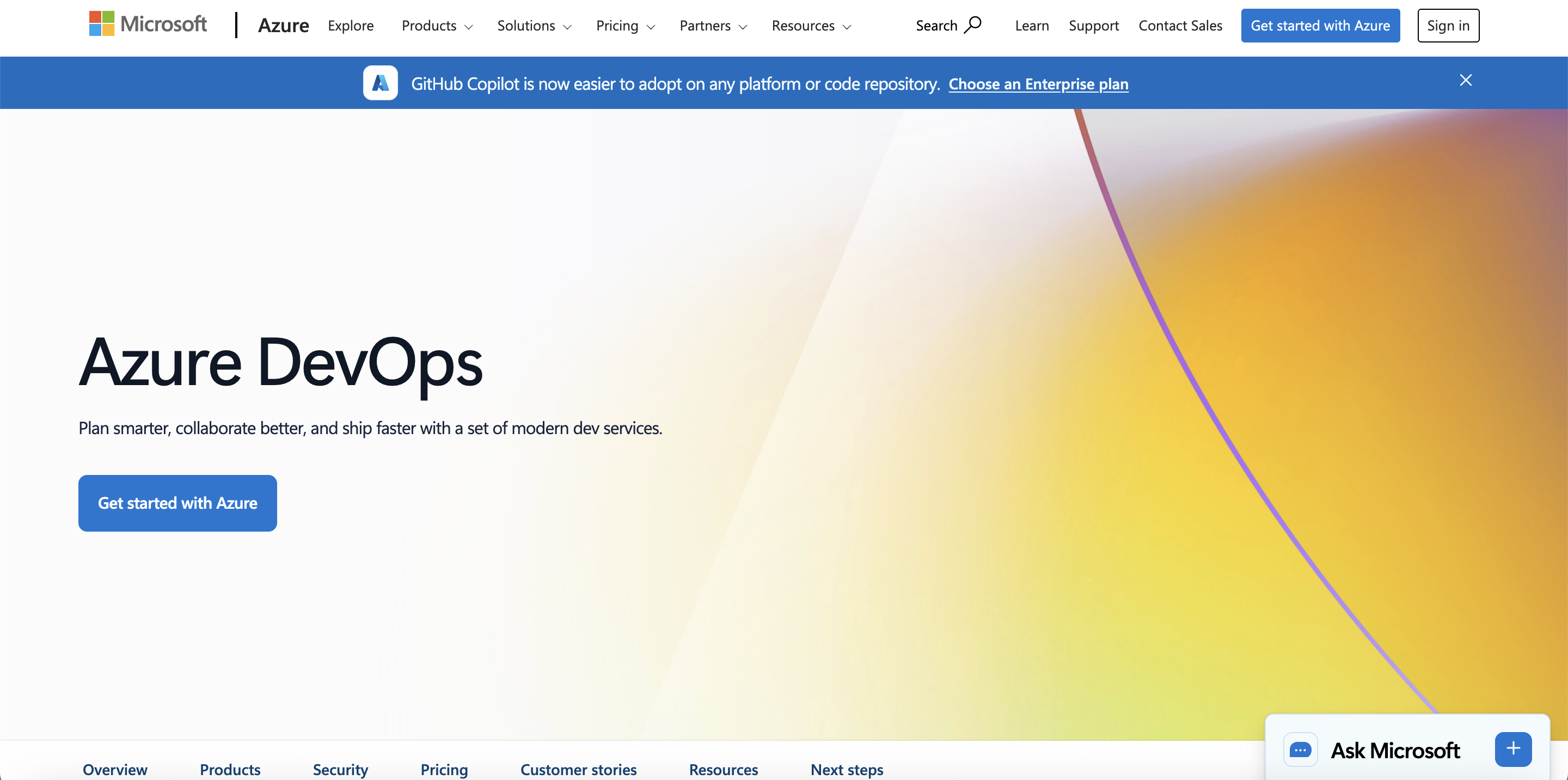Click the Microsoft logo
Image resolution: width=1568 pixels, height=780 pixels.
pos(148,25)
